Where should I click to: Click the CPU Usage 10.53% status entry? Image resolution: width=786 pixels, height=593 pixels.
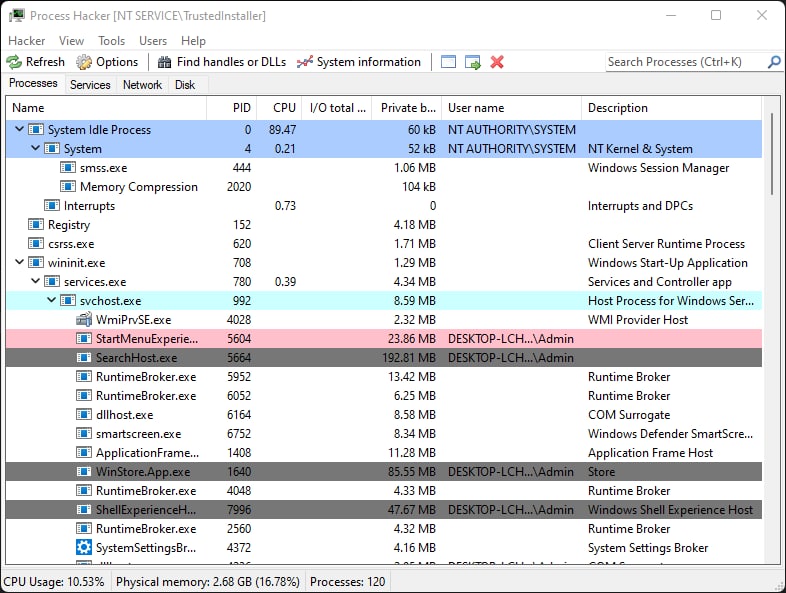click(54, 581)
